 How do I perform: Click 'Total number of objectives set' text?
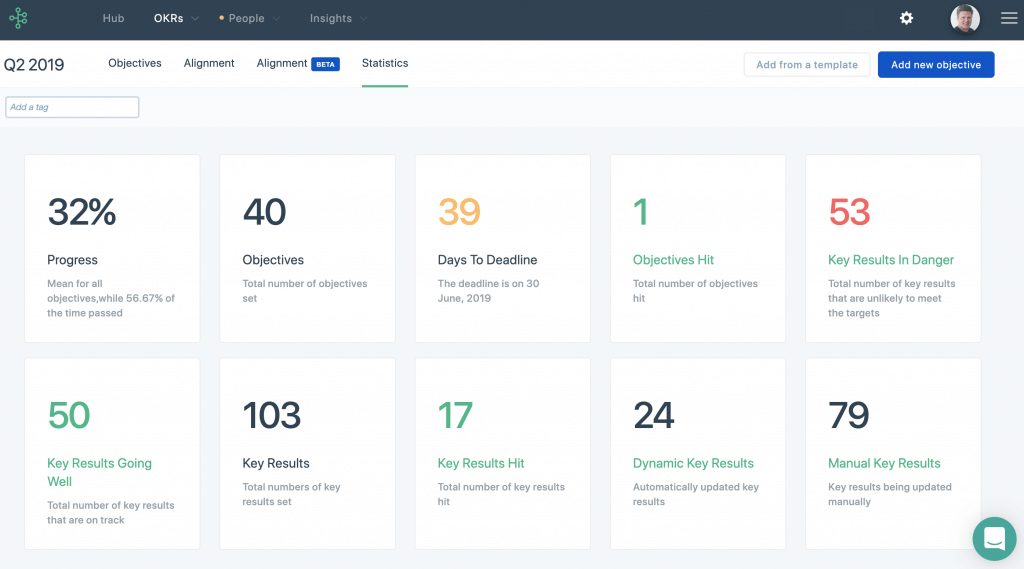coord(304,291)
